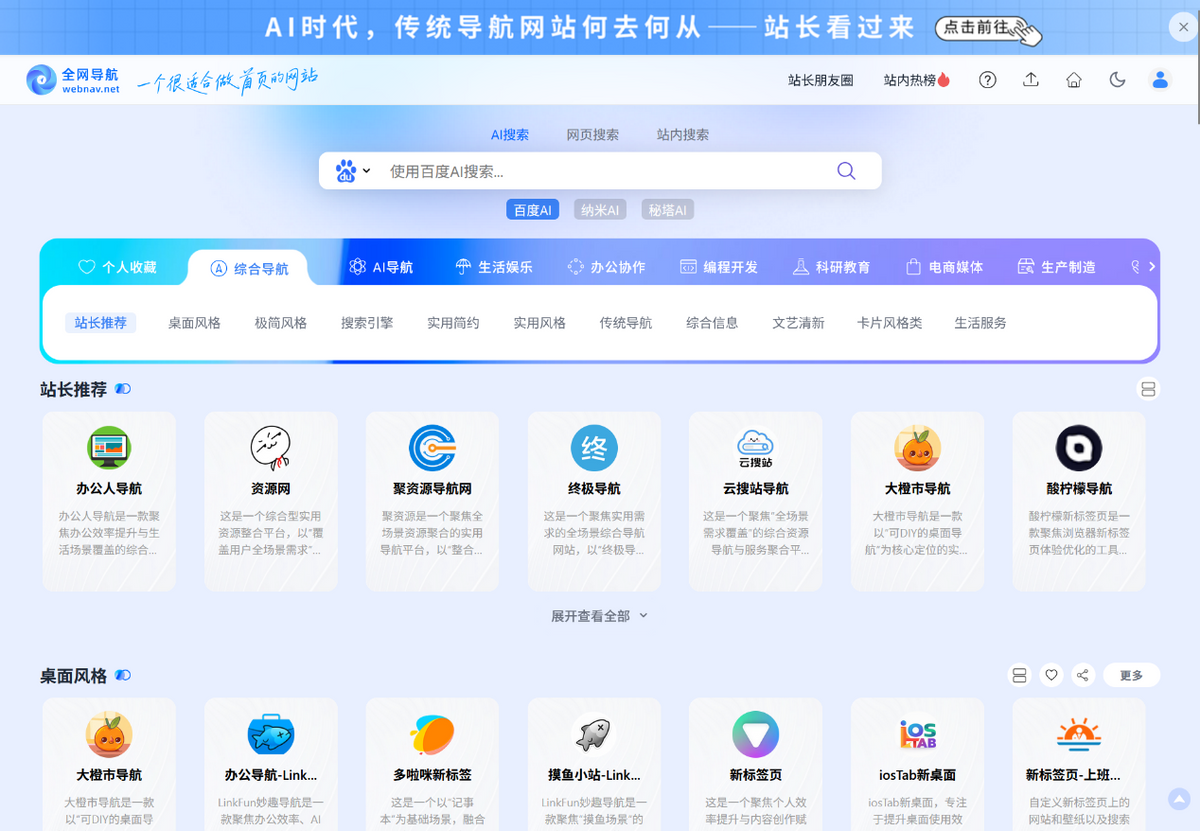Close the top banner advertisement
Viewport: 1200px width, 831px height.
click(x=1184, y=27)
